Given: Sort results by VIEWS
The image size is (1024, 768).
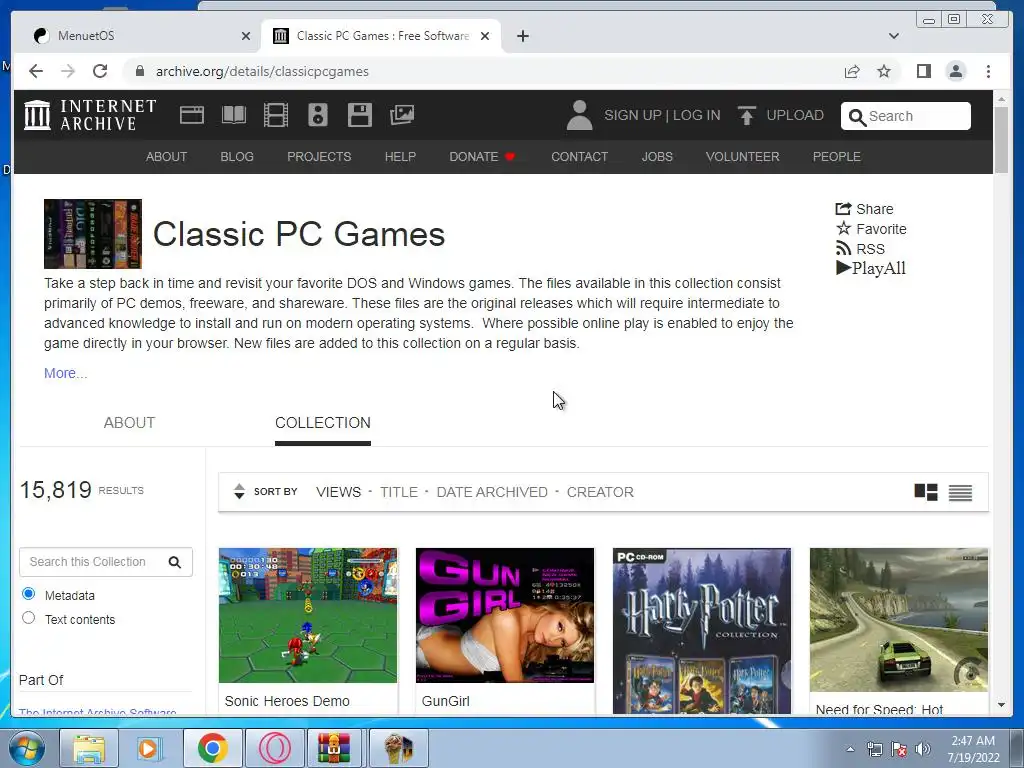Looking at the screenshot, I should tap(338, 492).
